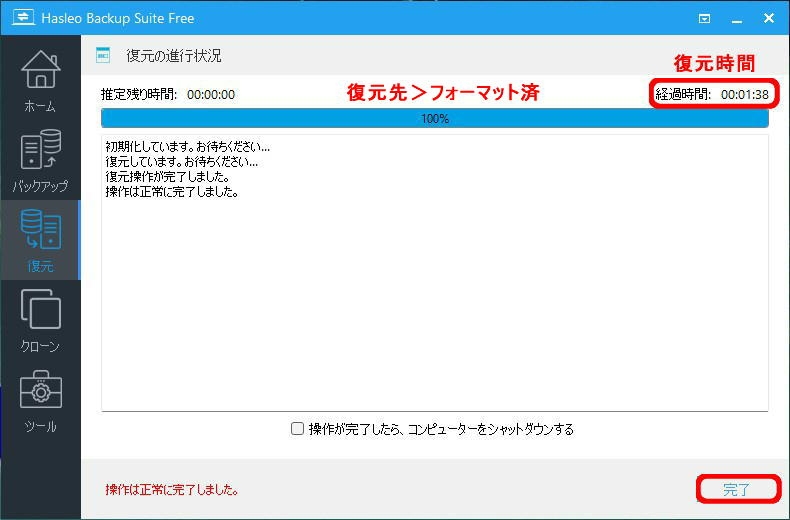This screenshot has width=790, height=520.
Task: Click the estimated remaining time 00:00:00
Action: 211,94
